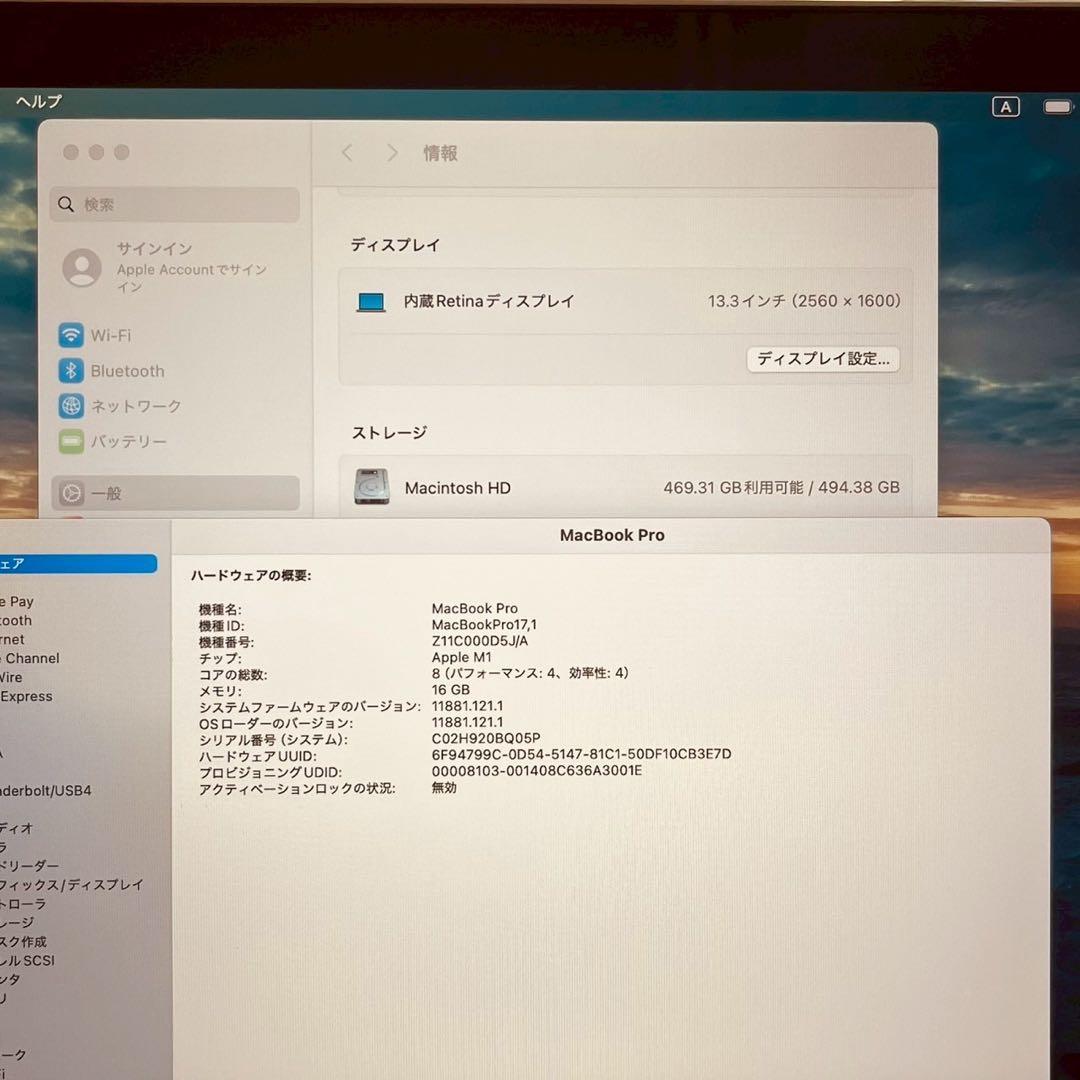Click the input source A icon in menu bar

1005,107
